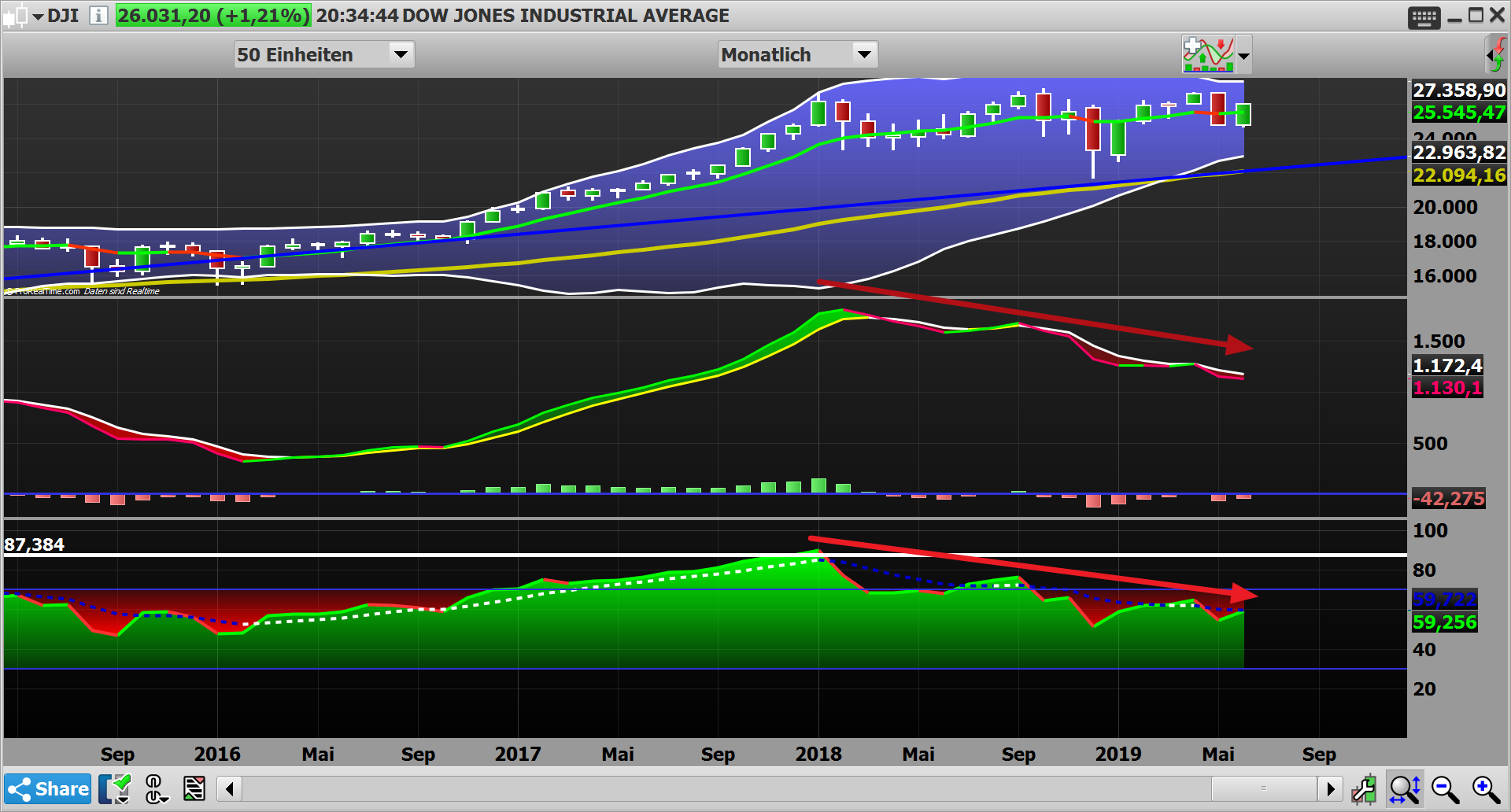Viewport: 1511px width, 812px height.
Task: Click the instrument info 'i' icon beside DJI
Action: [x=99, y=16]
